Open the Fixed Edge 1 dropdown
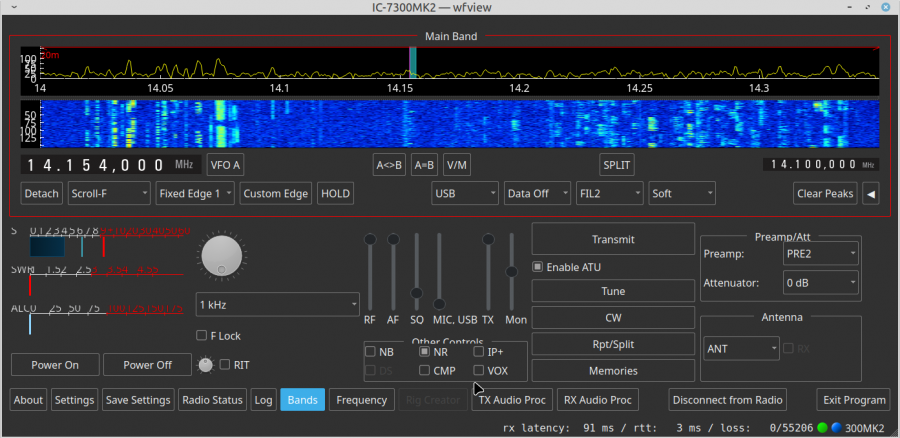Screen dimensions: 900x438 195,193
